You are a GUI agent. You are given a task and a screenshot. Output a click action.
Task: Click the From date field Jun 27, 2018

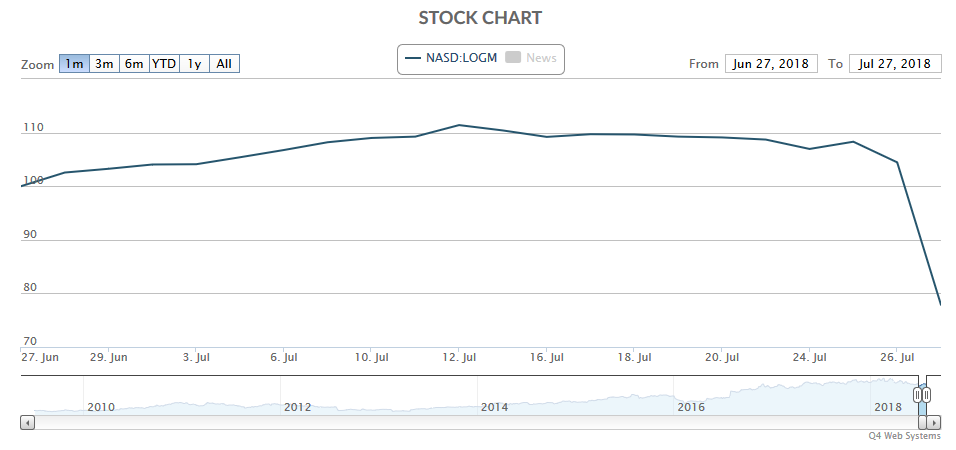[771, 63]
